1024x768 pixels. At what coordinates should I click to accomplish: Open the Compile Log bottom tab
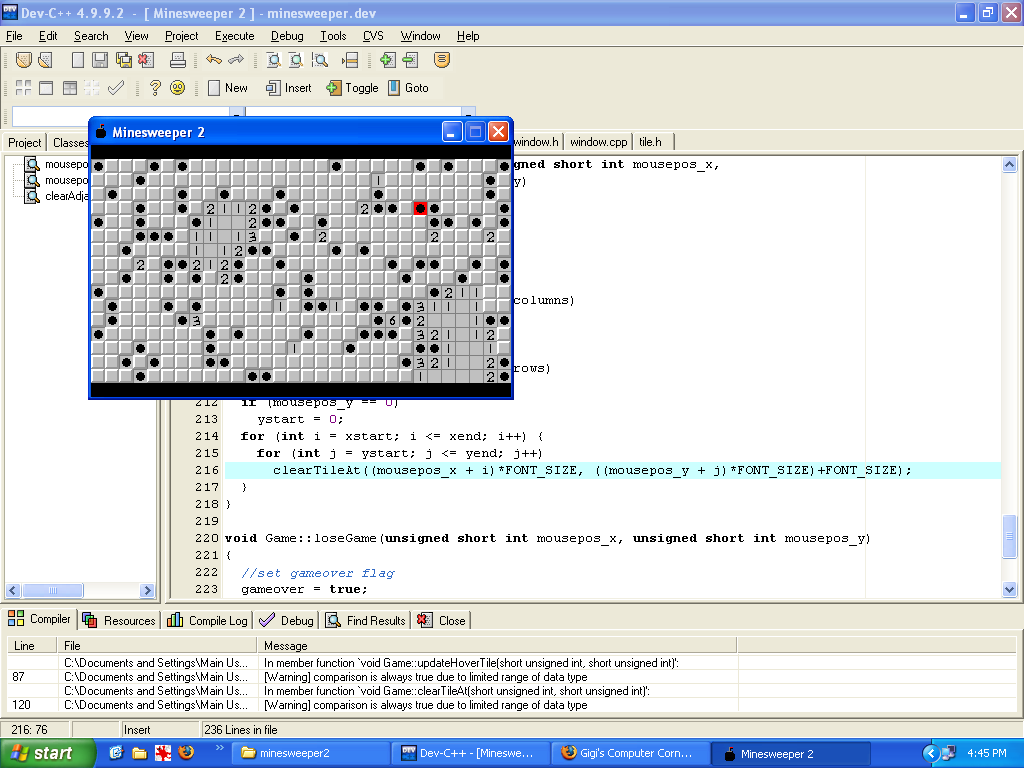(208, 620)
